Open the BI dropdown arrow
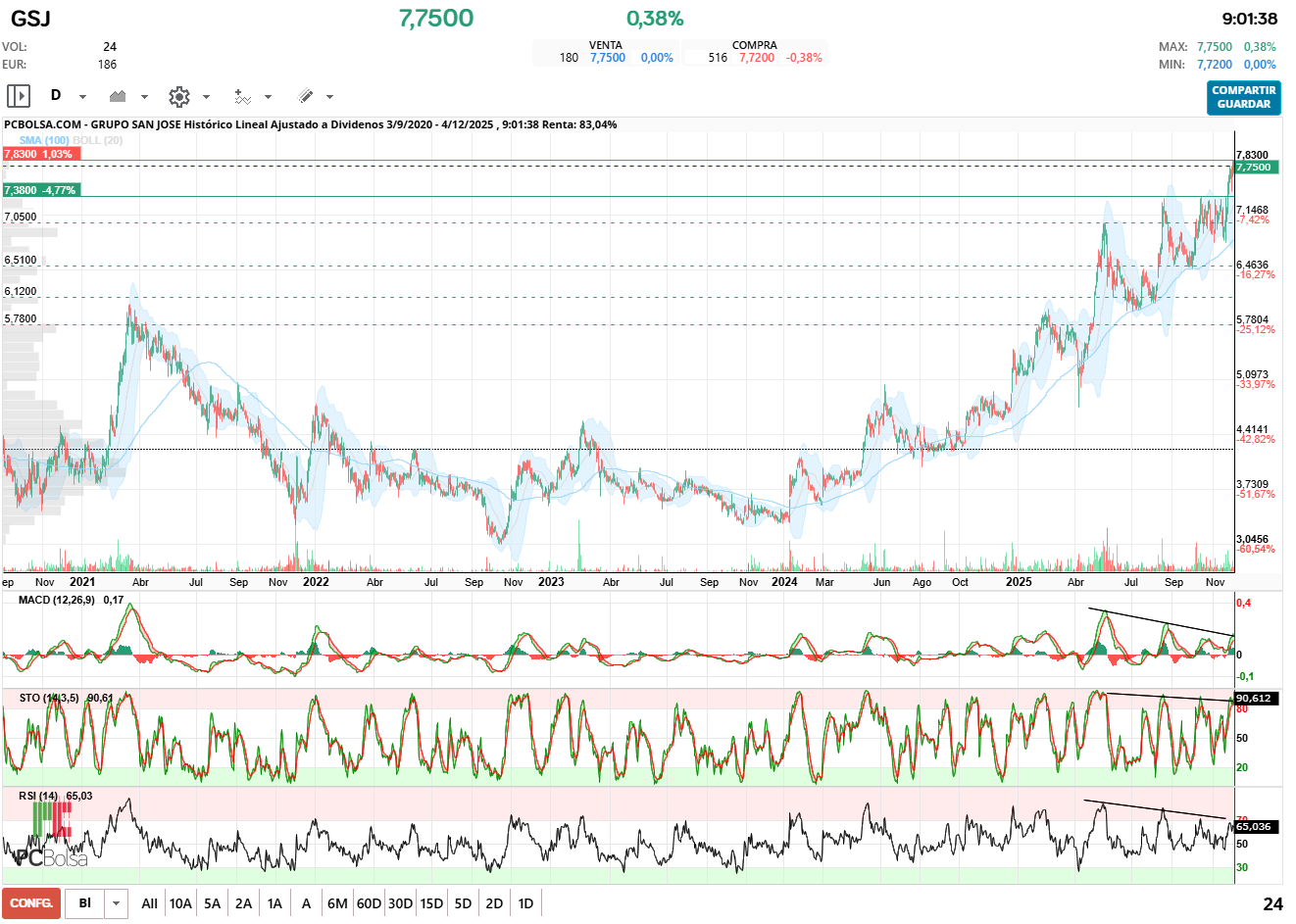The width and height of the screenshot is (1296, 924). point(117,903)
